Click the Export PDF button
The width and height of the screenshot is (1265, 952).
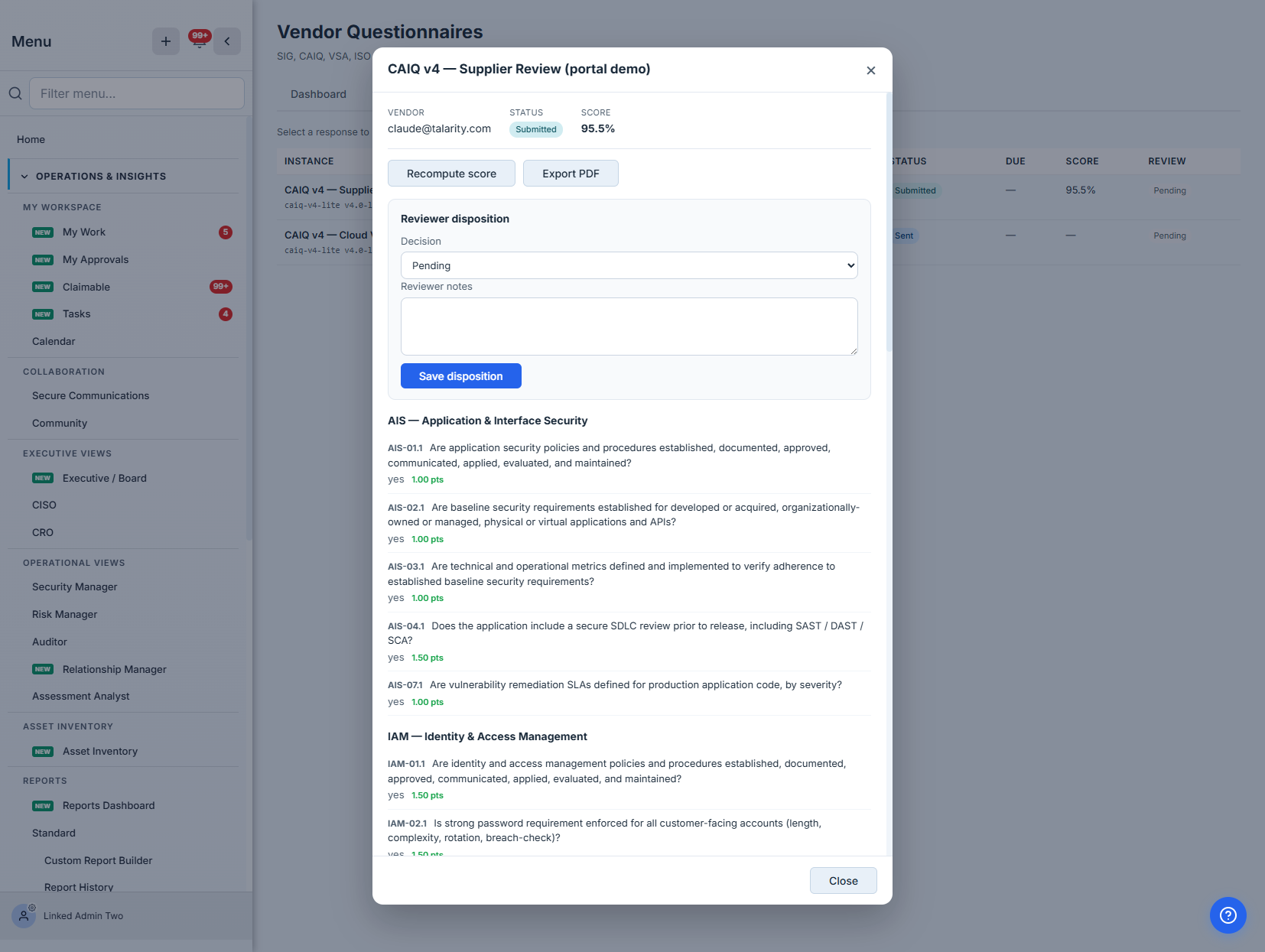pyautogui.click(x=571, y=174)
